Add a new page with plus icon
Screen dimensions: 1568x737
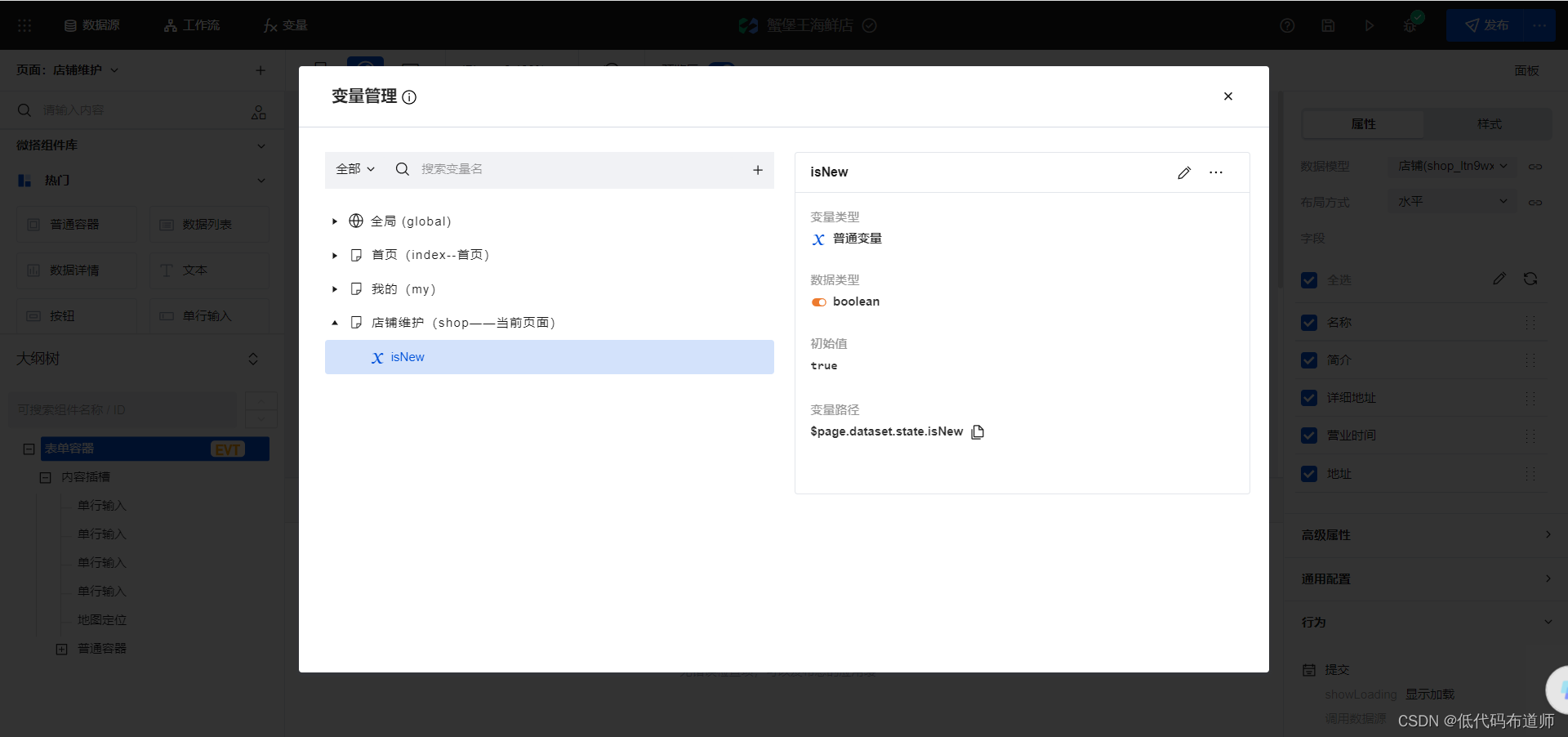pos(261,70)
